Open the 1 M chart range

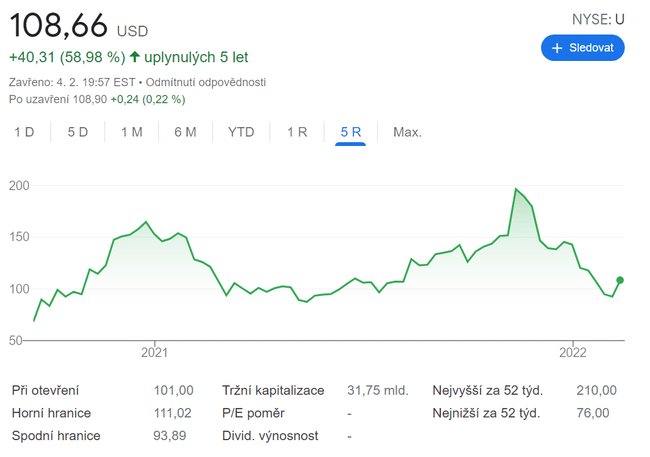131,132
